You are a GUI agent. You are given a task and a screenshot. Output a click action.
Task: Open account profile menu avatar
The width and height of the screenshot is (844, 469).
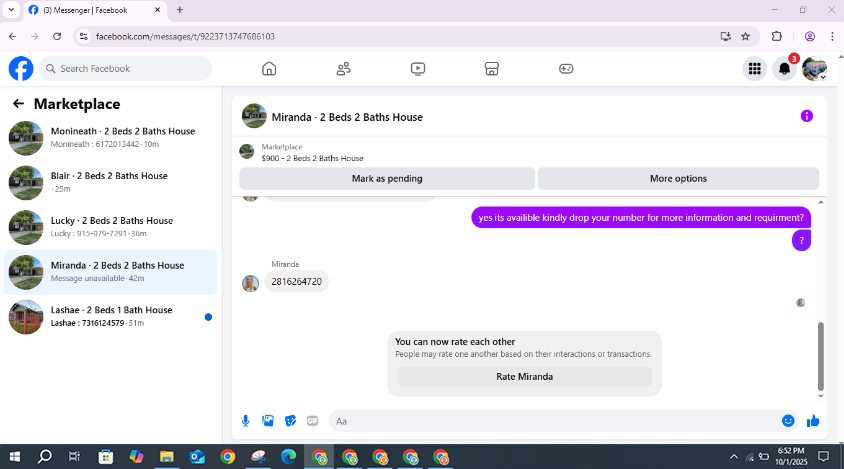coord(814,69)
